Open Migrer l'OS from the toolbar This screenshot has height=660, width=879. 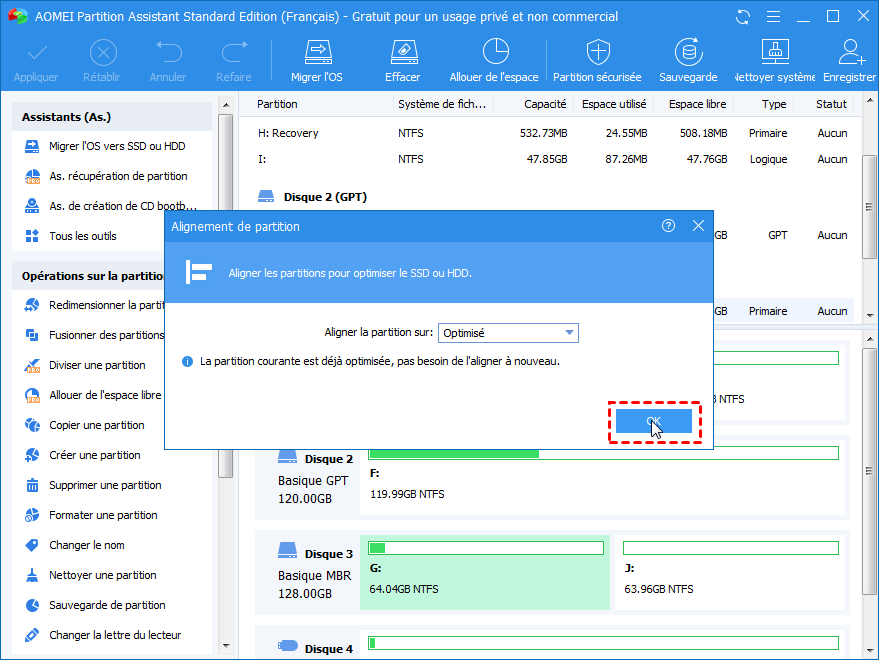(x=317, y=61)
